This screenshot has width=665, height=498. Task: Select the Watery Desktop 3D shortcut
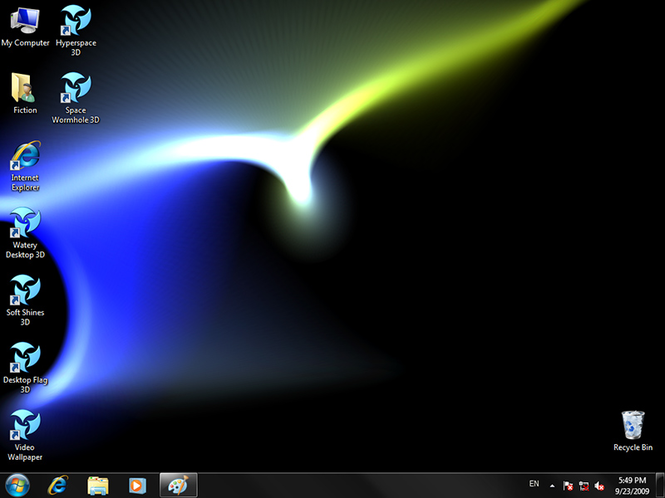[25, 232]
